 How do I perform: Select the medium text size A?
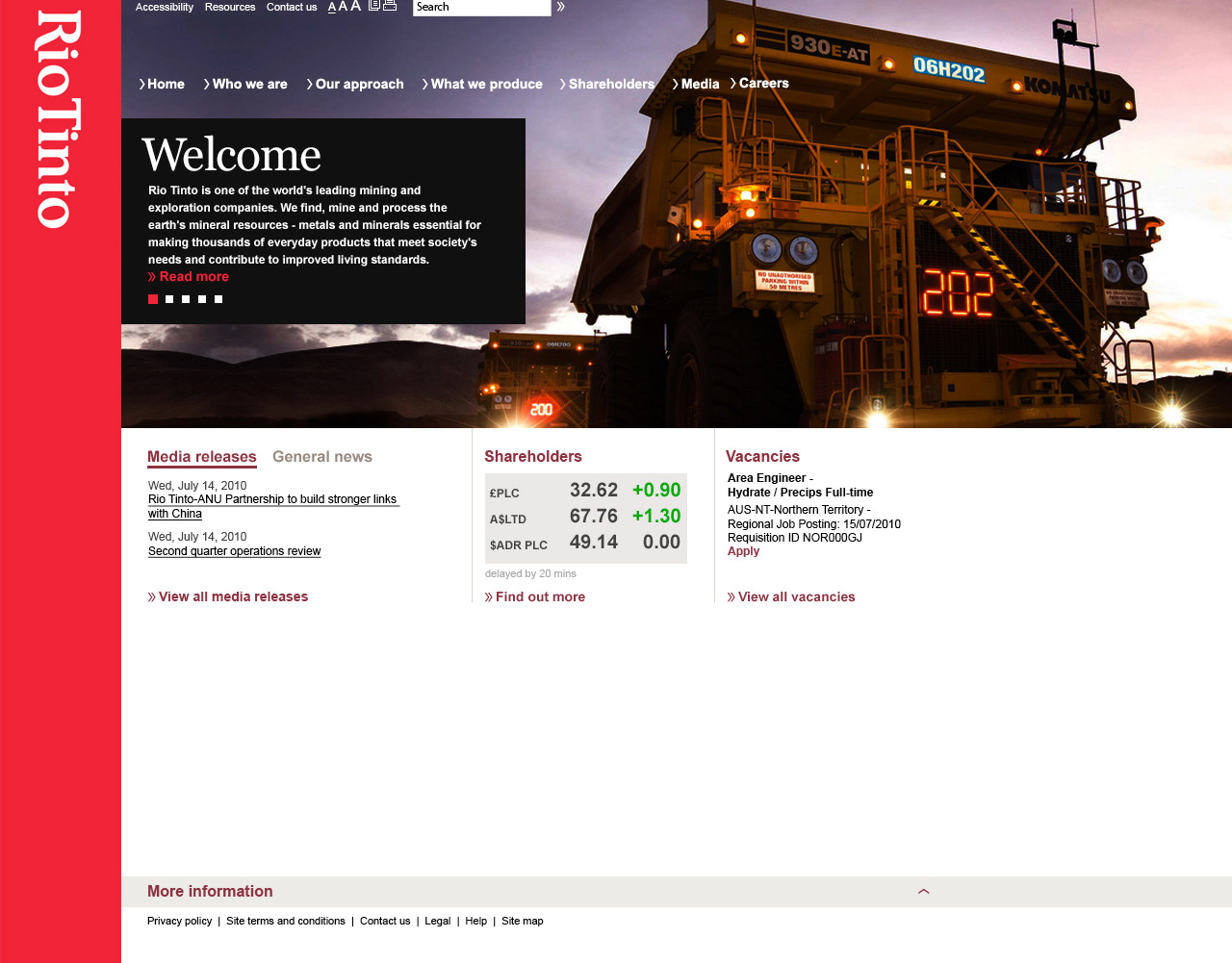343,7
